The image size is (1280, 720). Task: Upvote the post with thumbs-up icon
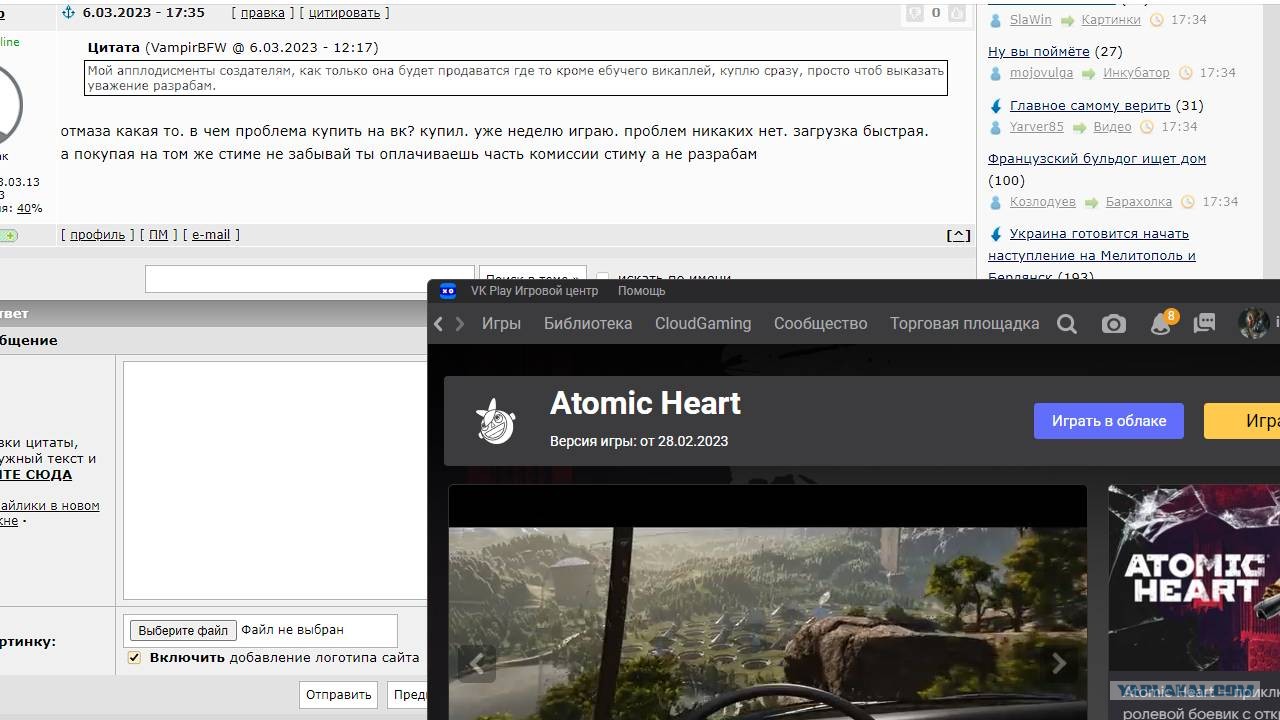[957, 13]
